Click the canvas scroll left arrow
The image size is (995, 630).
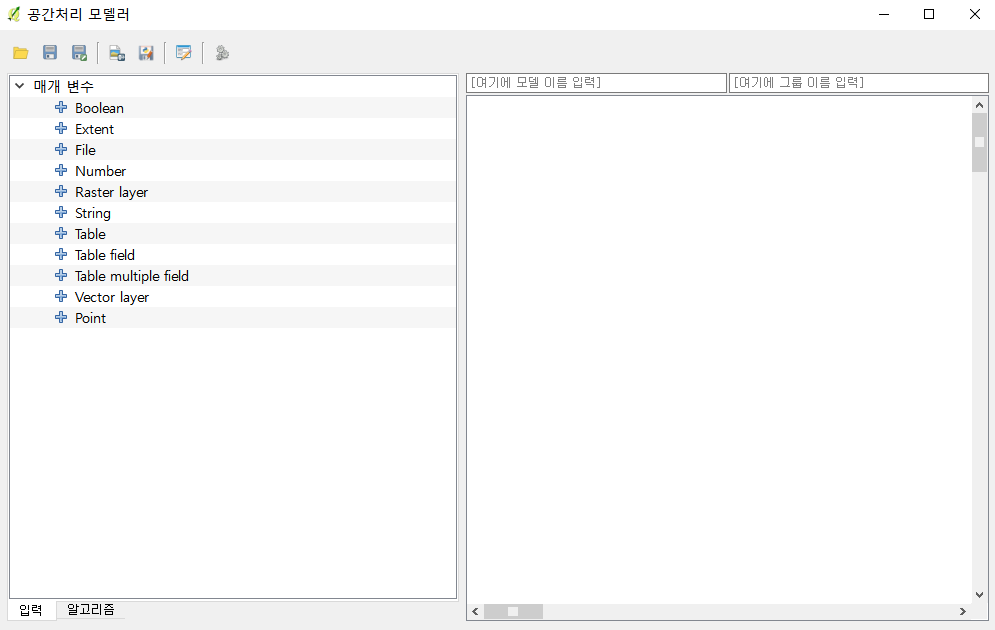coord(475,611)
